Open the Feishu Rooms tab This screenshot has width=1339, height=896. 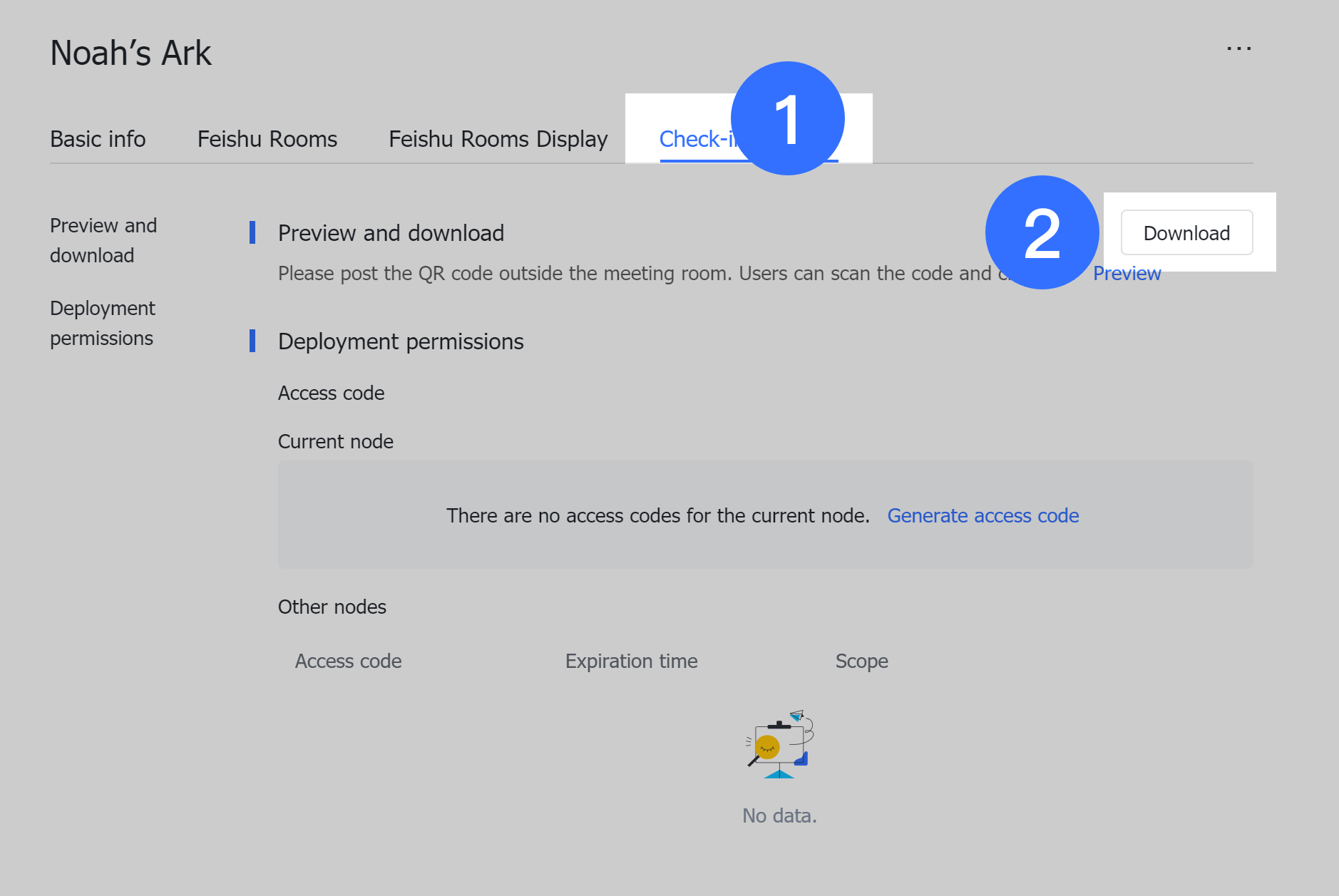[267, 139]
